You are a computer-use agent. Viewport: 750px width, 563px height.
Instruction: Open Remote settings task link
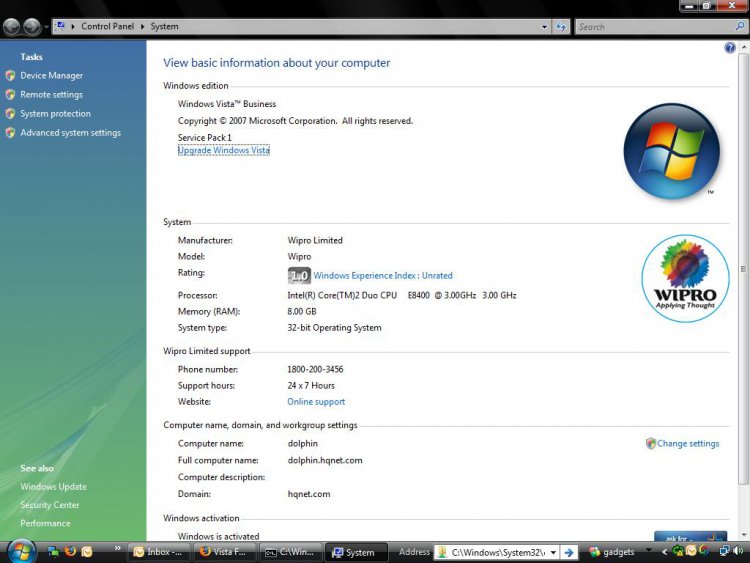point(51,95)
